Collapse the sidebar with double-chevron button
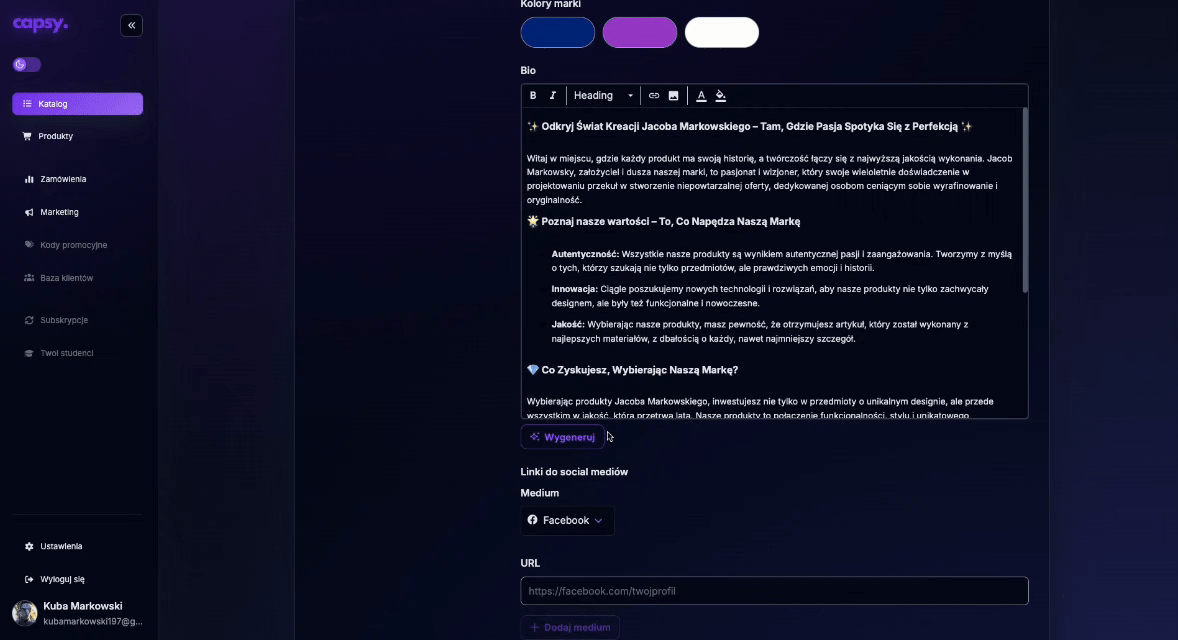The width and height of the screenshot is (1178, 640). click(x=131, y=26)
